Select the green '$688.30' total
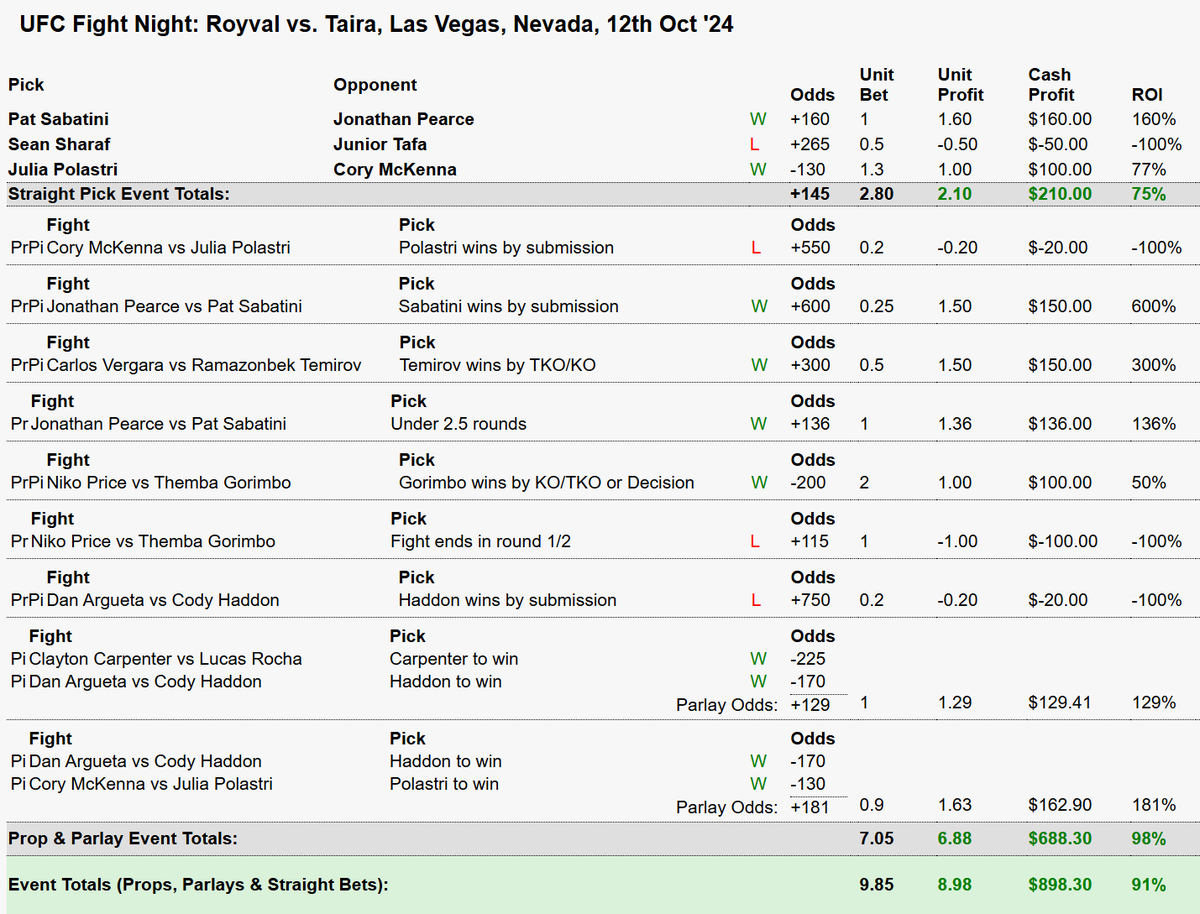1200x914 pixels. click(1060, 838)
